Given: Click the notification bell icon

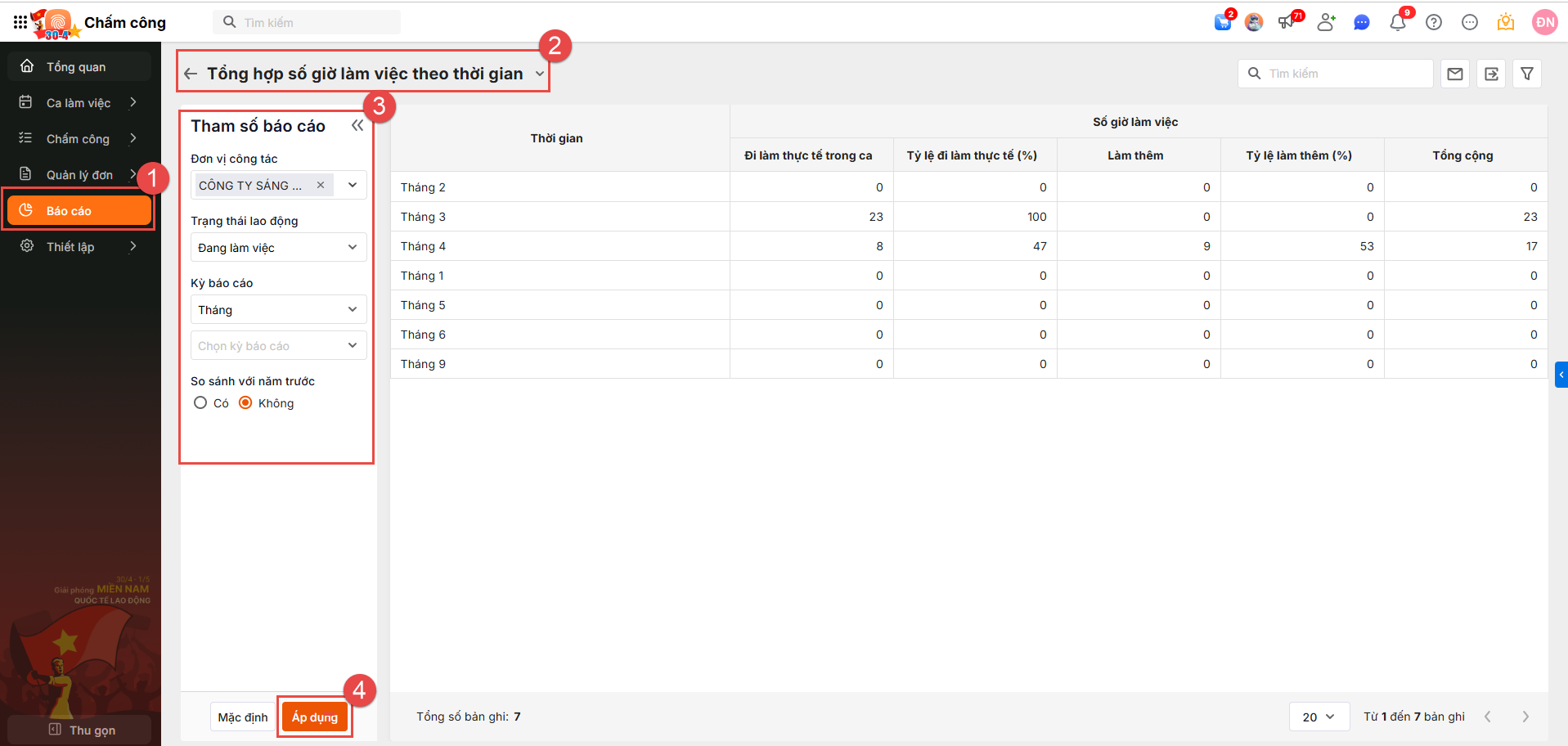Looking at the screenshot, I should pos(1397,23).
